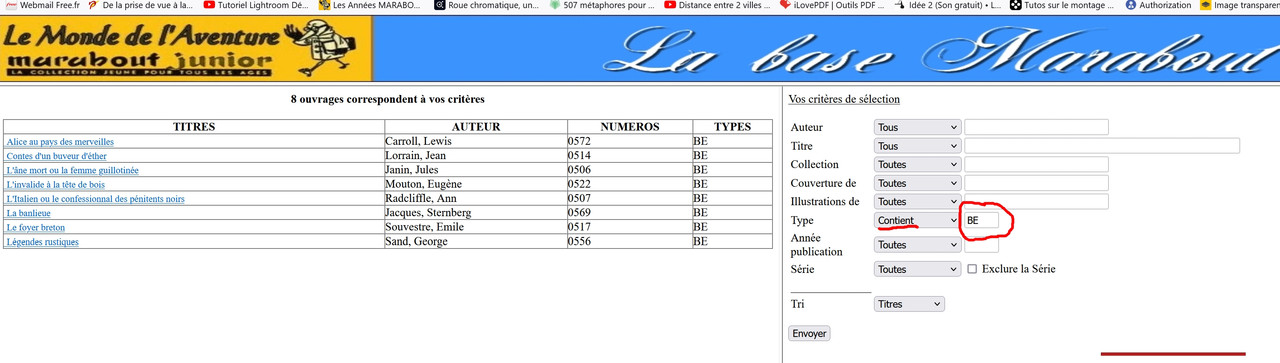Expand the Collection filter dropdown
Screen dimensions: 1280x363
917,164
